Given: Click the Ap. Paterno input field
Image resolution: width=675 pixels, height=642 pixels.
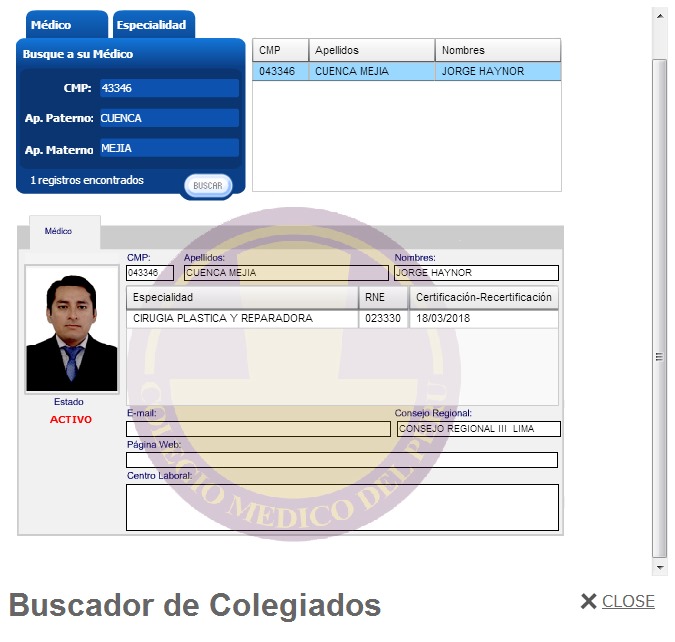Looking at the screenshot, I should pyautogui.click(x=168, y=118).
